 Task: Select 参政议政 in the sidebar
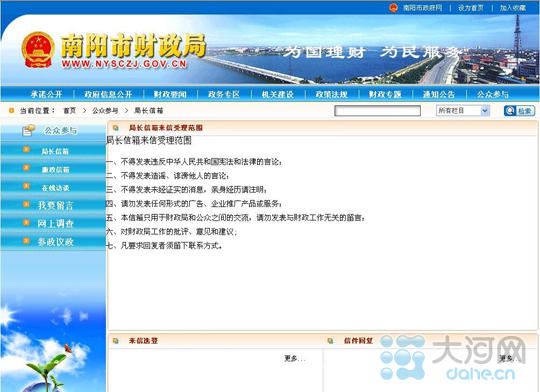point(55,242)
